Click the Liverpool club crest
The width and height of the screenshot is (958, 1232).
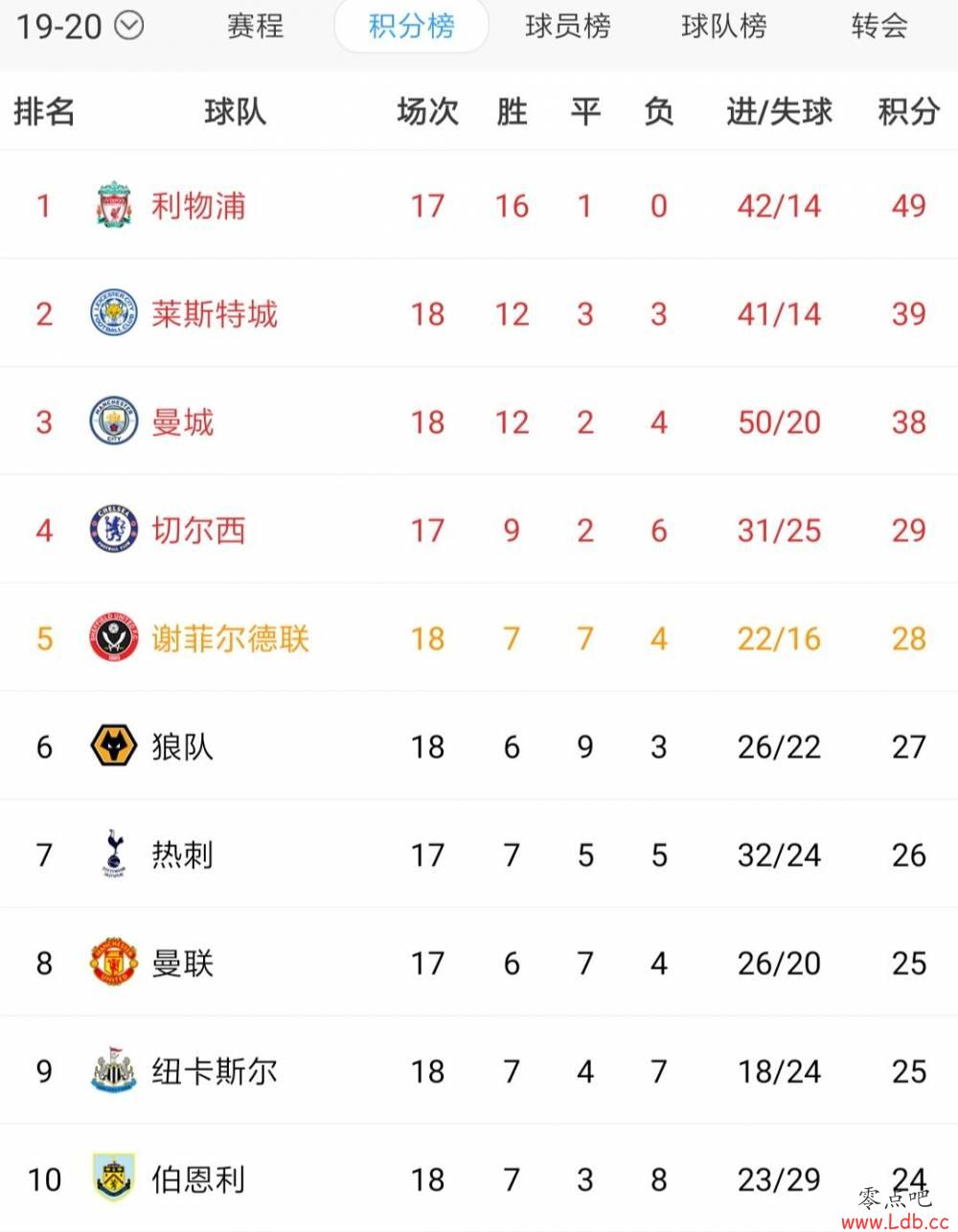click(x=114, y=204)
